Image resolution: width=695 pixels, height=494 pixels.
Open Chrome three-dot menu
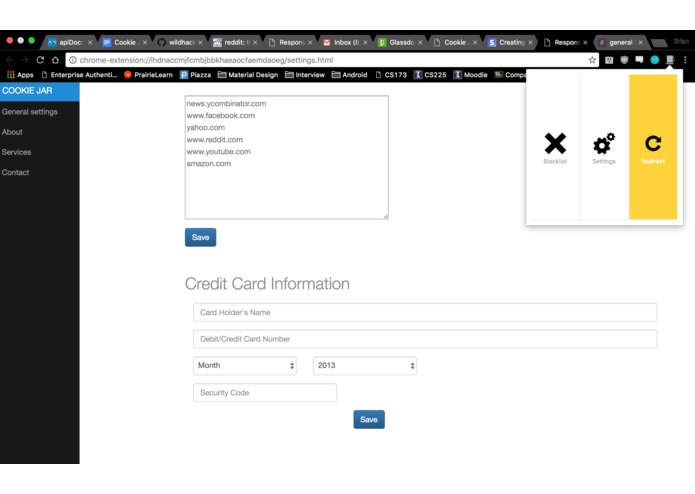pos(685,60)
